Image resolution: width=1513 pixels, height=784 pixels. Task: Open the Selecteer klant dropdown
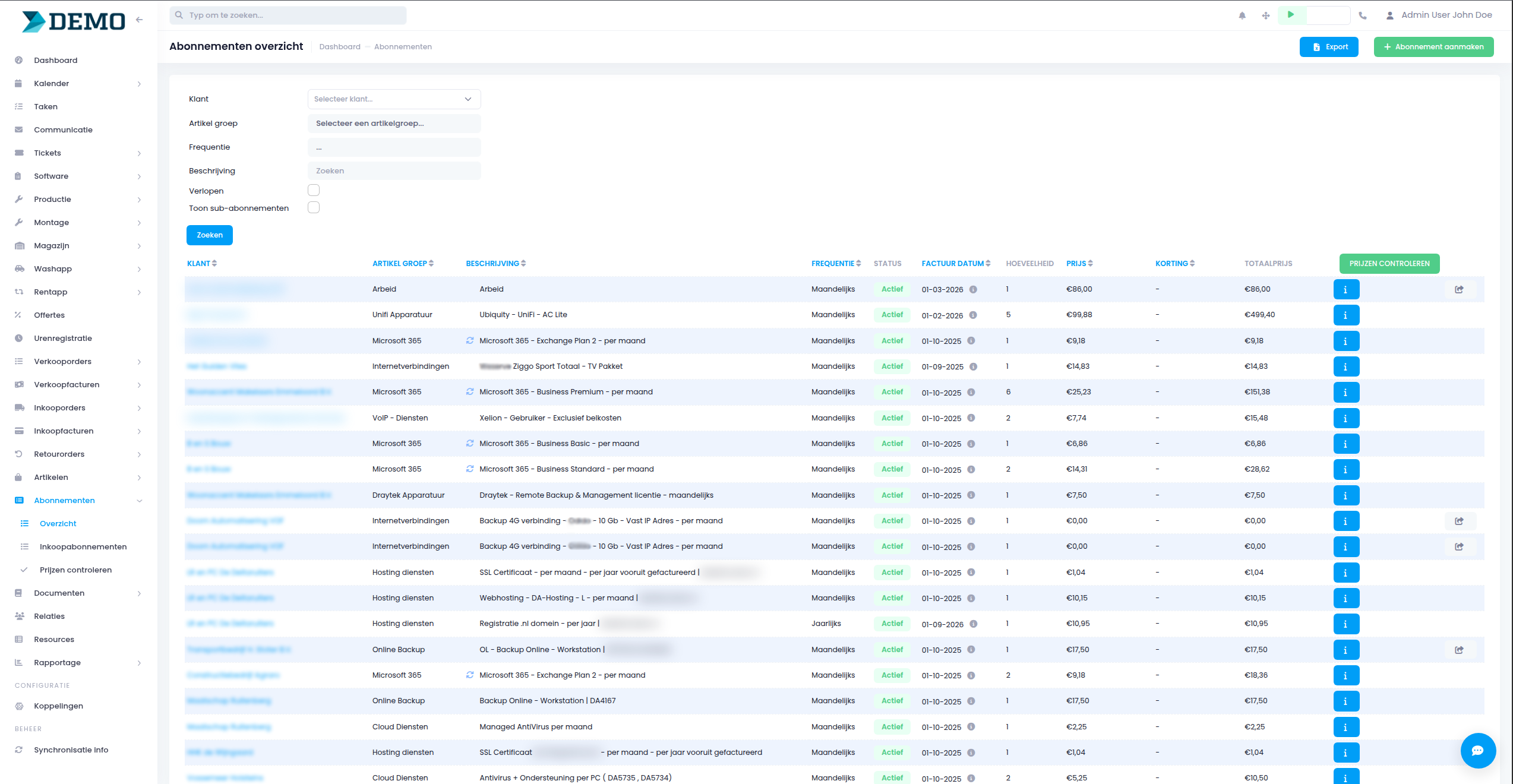[394, 99]
